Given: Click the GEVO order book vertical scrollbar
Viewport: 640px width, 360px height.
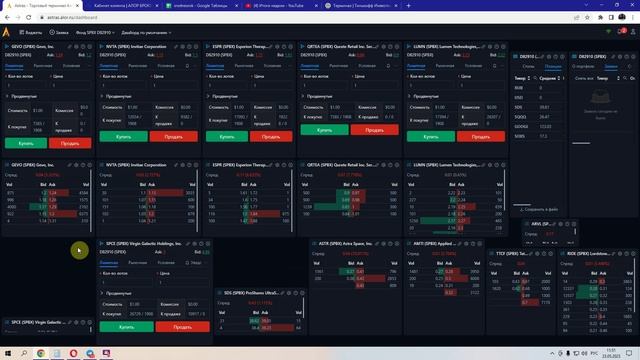Looking at the screenshot, I should click(x=91, y=201).
